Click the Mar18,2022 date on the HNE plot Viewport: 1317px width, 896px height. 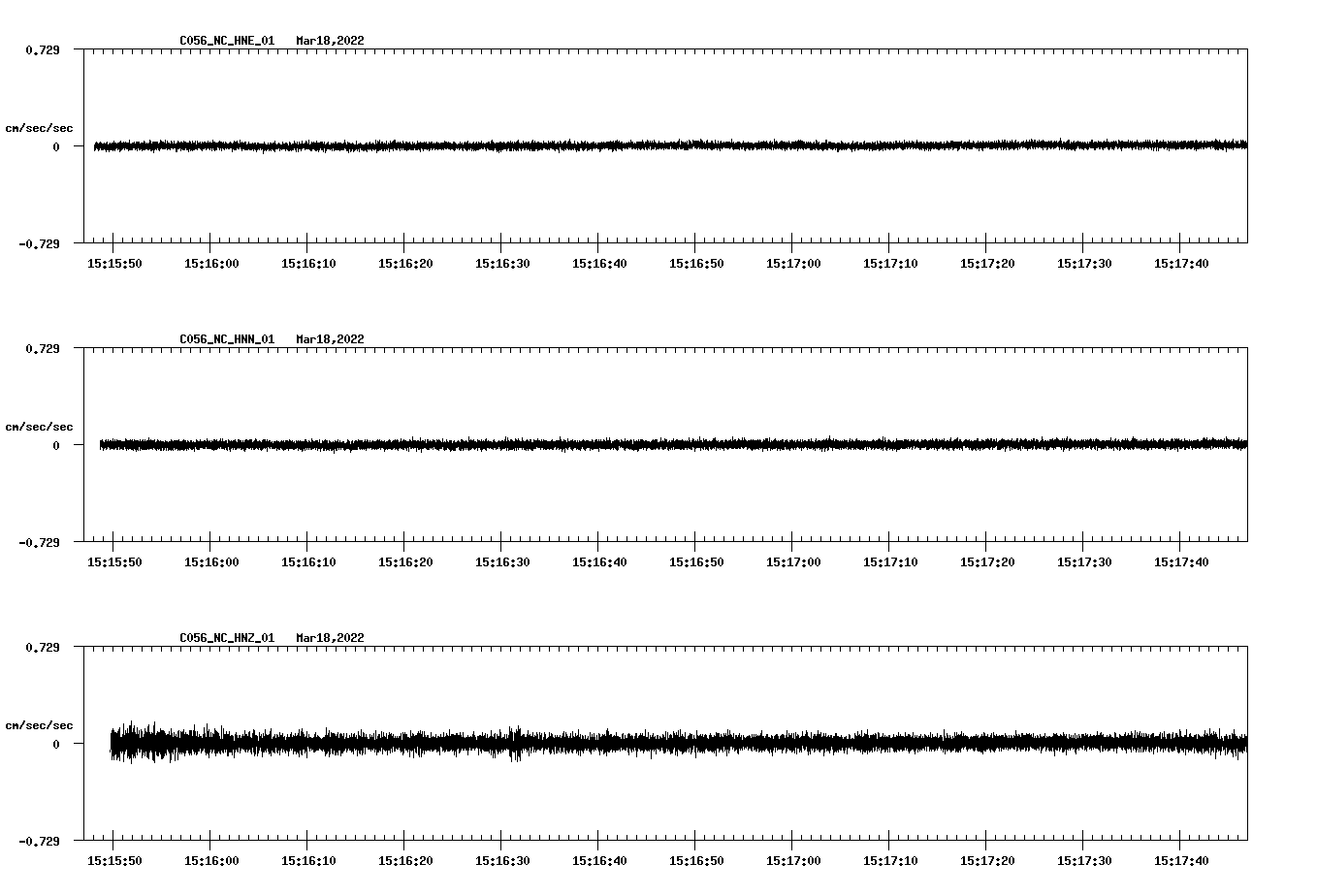pos(330,41)
